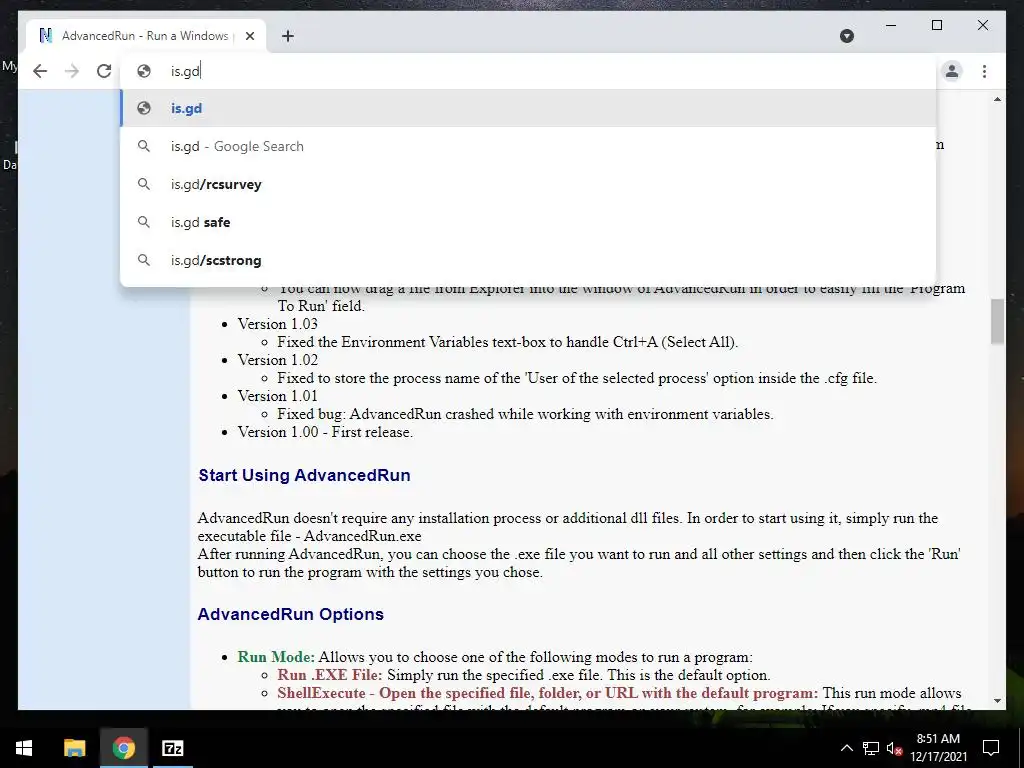Click the 'AdvancedRun Options' heading

(291, 614)
